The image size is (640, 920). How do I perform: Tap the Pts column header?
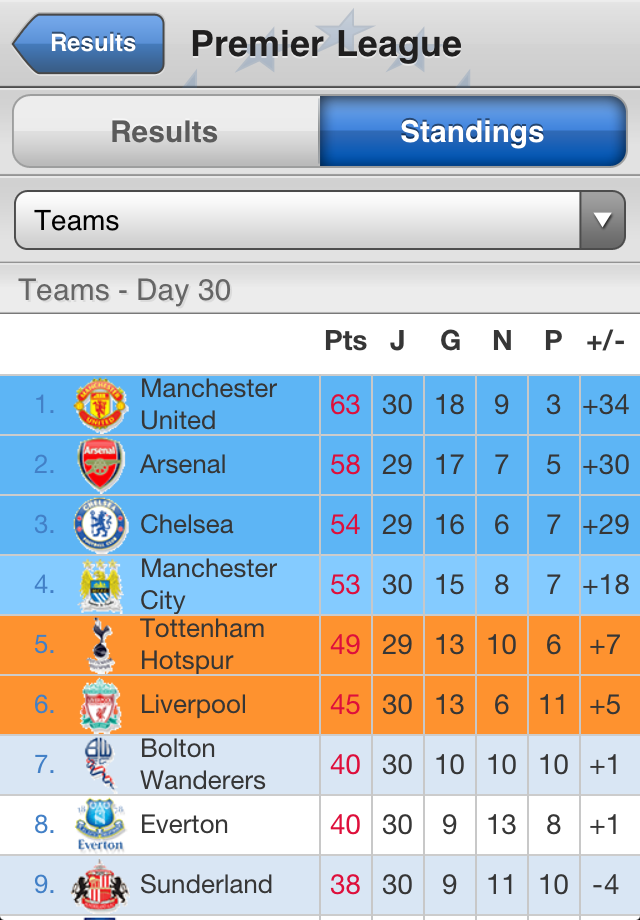coord(346,341)
